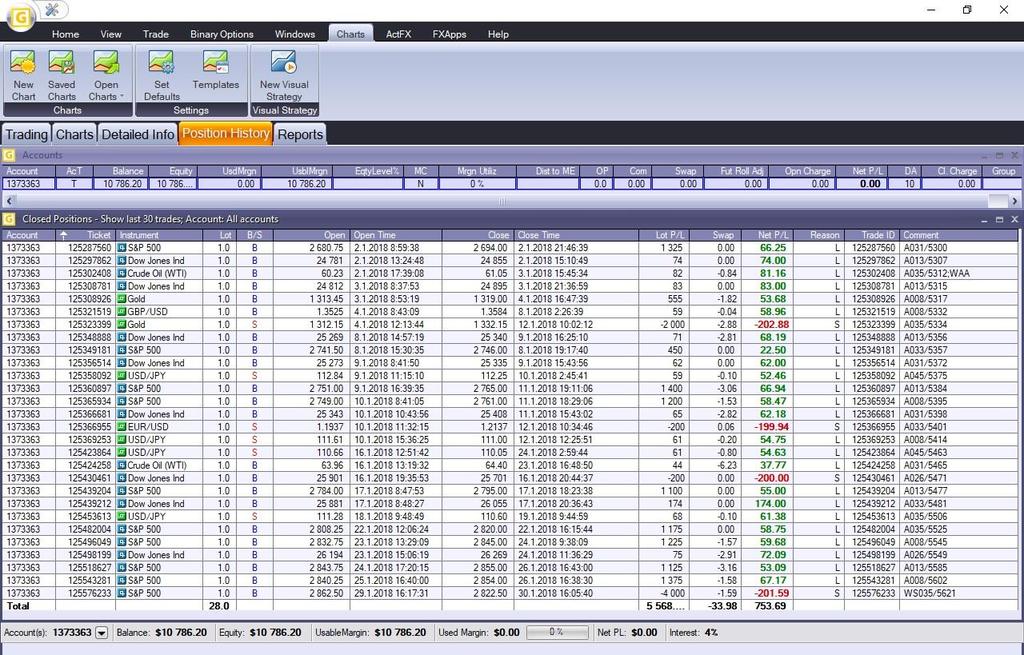Sort Accounts by Balance column header
The width and height of the screenshot is (1024, 655).
[x=121, y=171]
